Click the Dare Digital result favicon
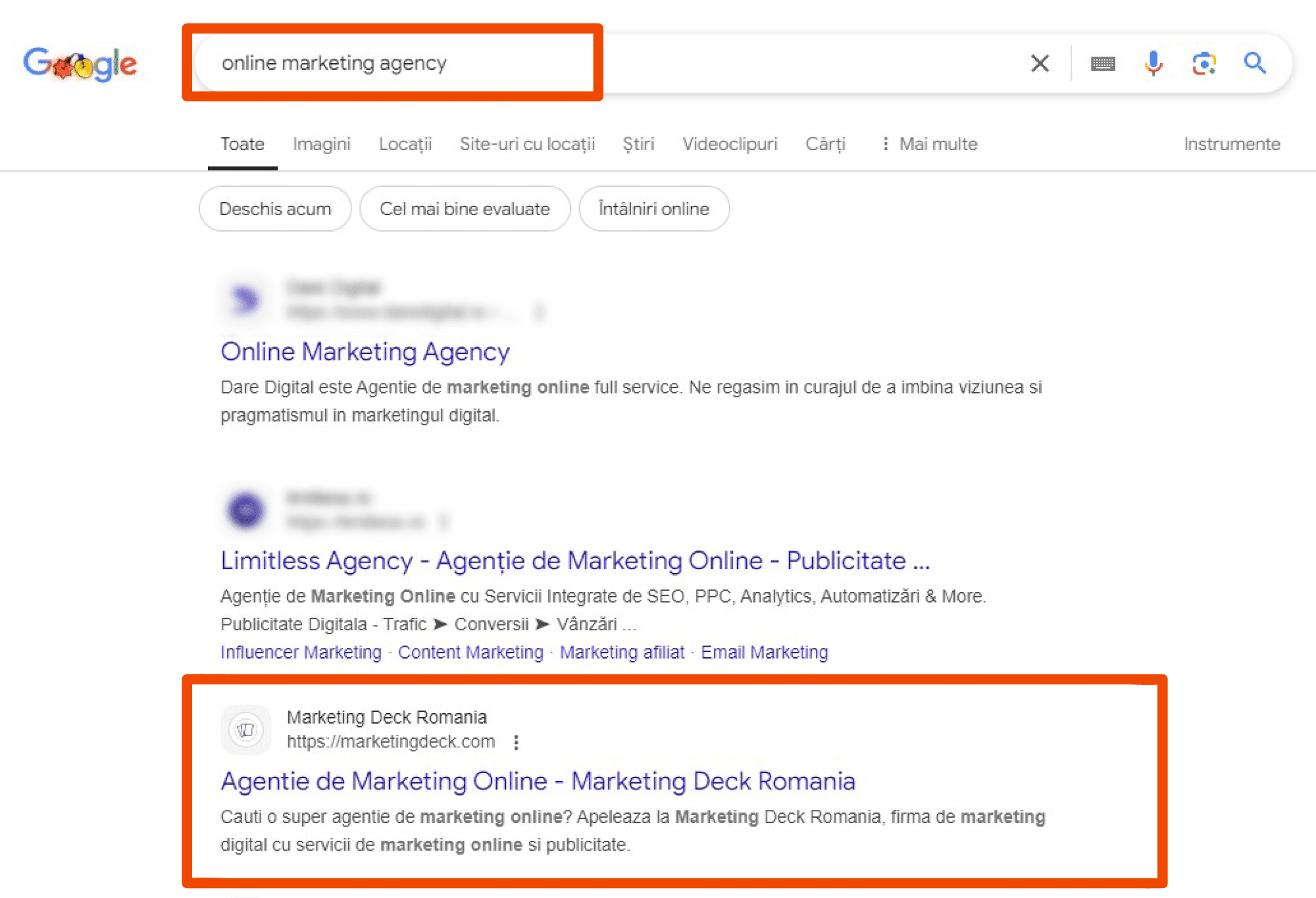 point(245,300)
